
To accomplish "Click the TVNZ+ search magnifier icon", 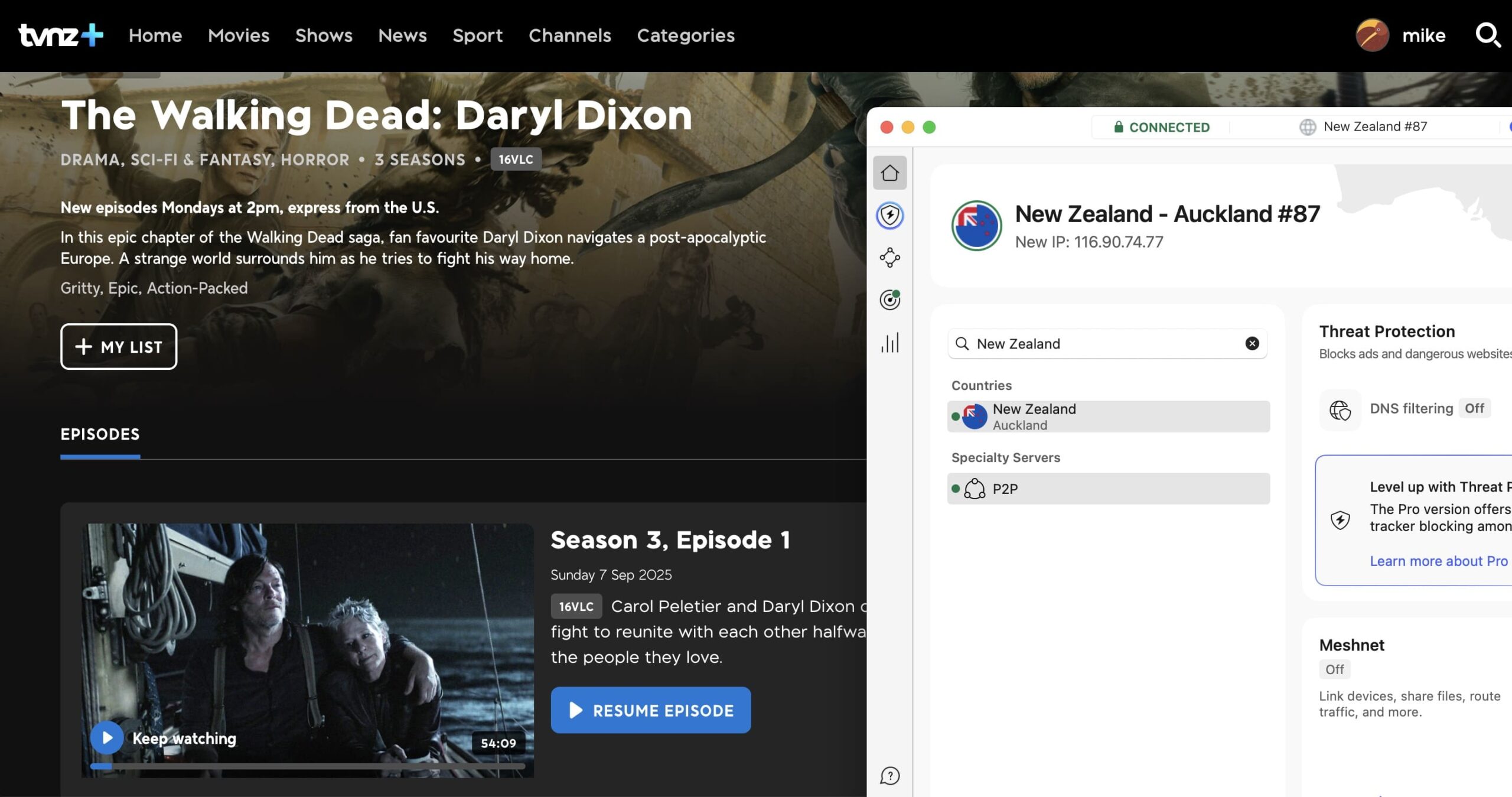I will (x=1487, y=35).
